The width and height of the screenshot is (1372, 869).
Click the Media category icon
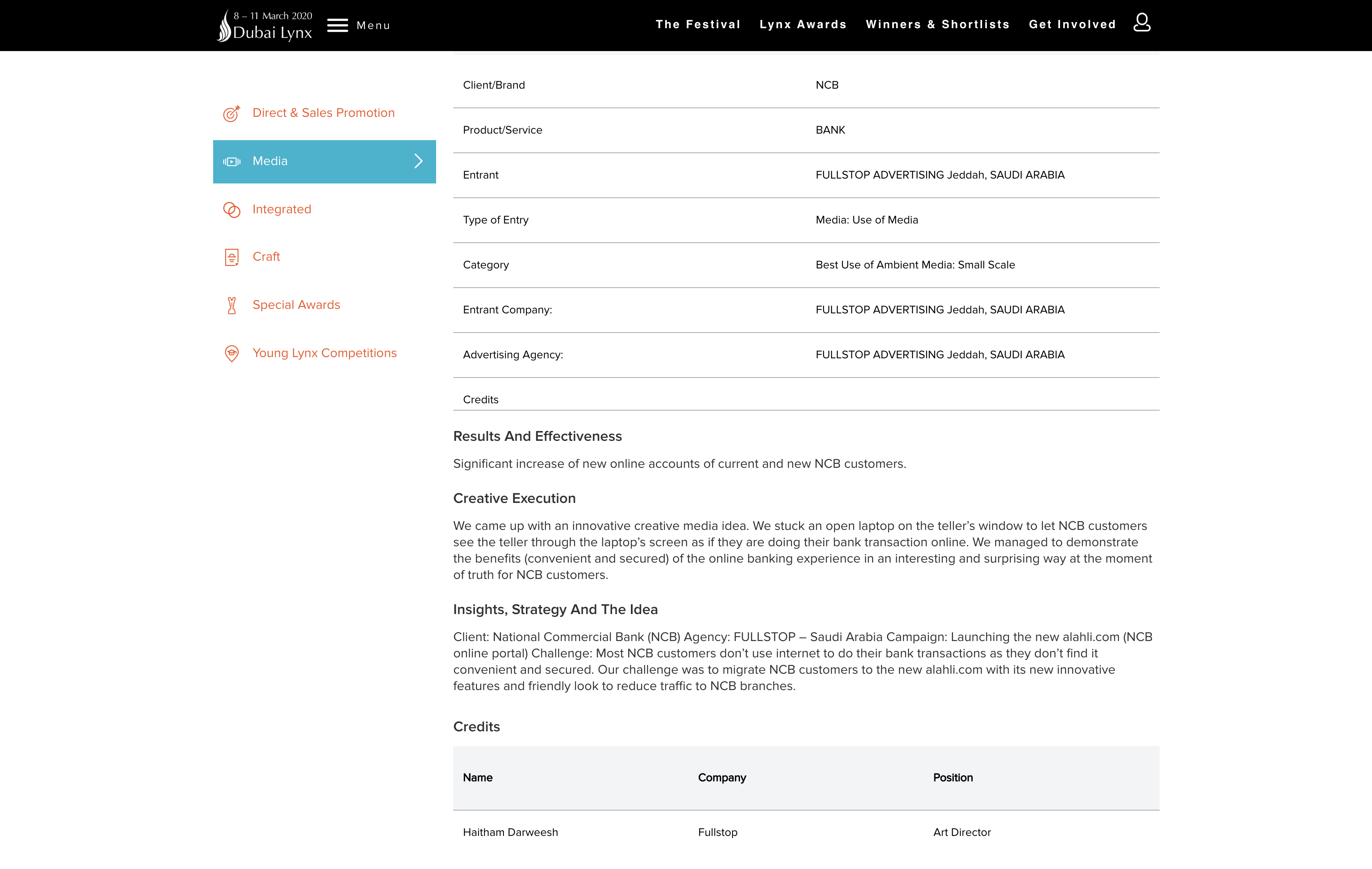tap(232, 162)
